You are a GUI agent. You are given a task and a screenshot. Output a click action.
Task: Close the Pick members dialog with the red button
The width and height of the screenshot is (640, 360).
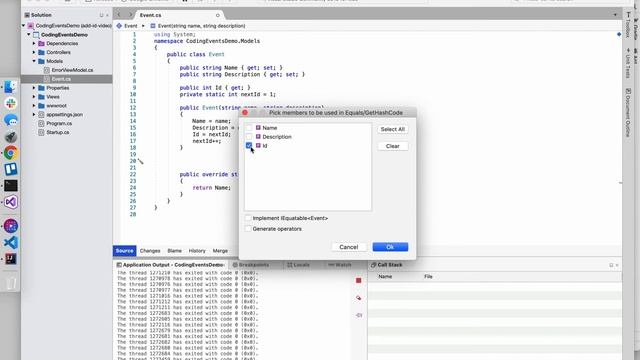pyautogui.click(x=245, y=113)
